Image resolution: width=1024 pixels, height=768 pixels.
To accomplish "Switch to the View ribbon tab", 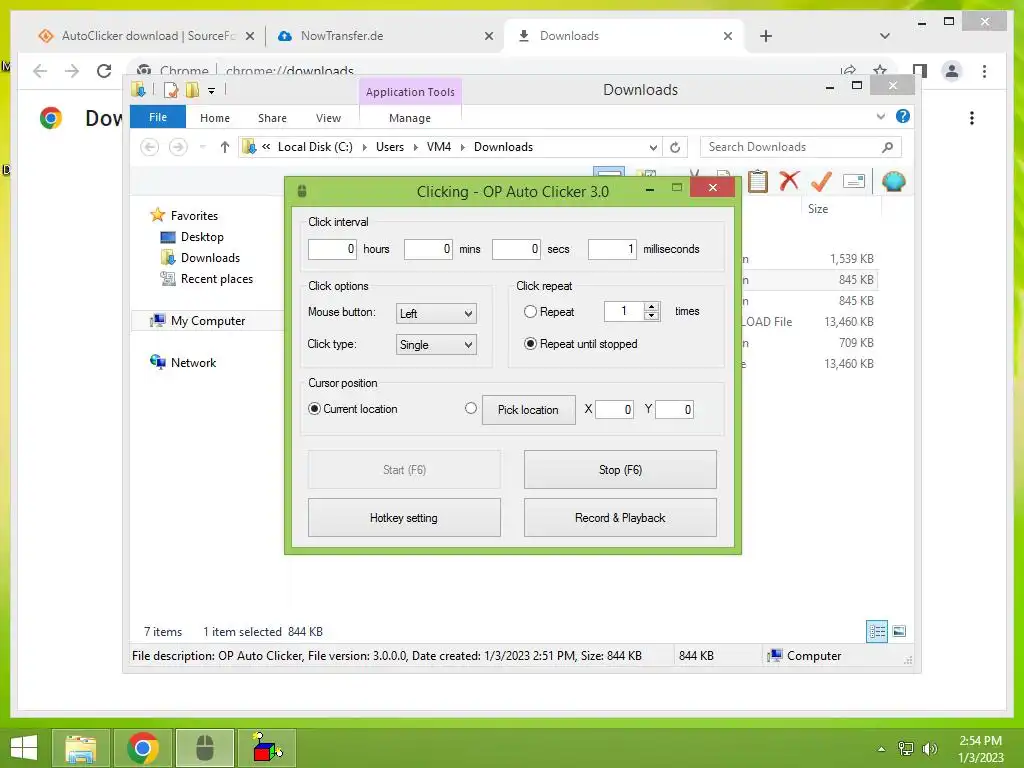I will click(328, 118).
